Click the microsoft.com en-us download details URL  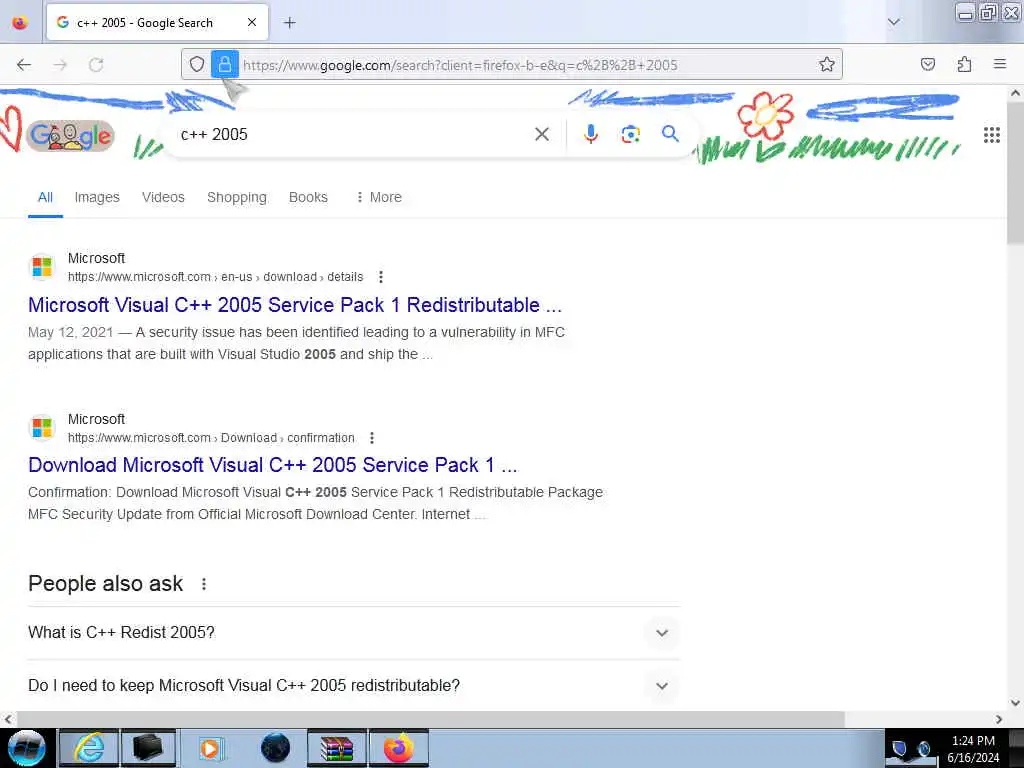[x=215, y=277]
